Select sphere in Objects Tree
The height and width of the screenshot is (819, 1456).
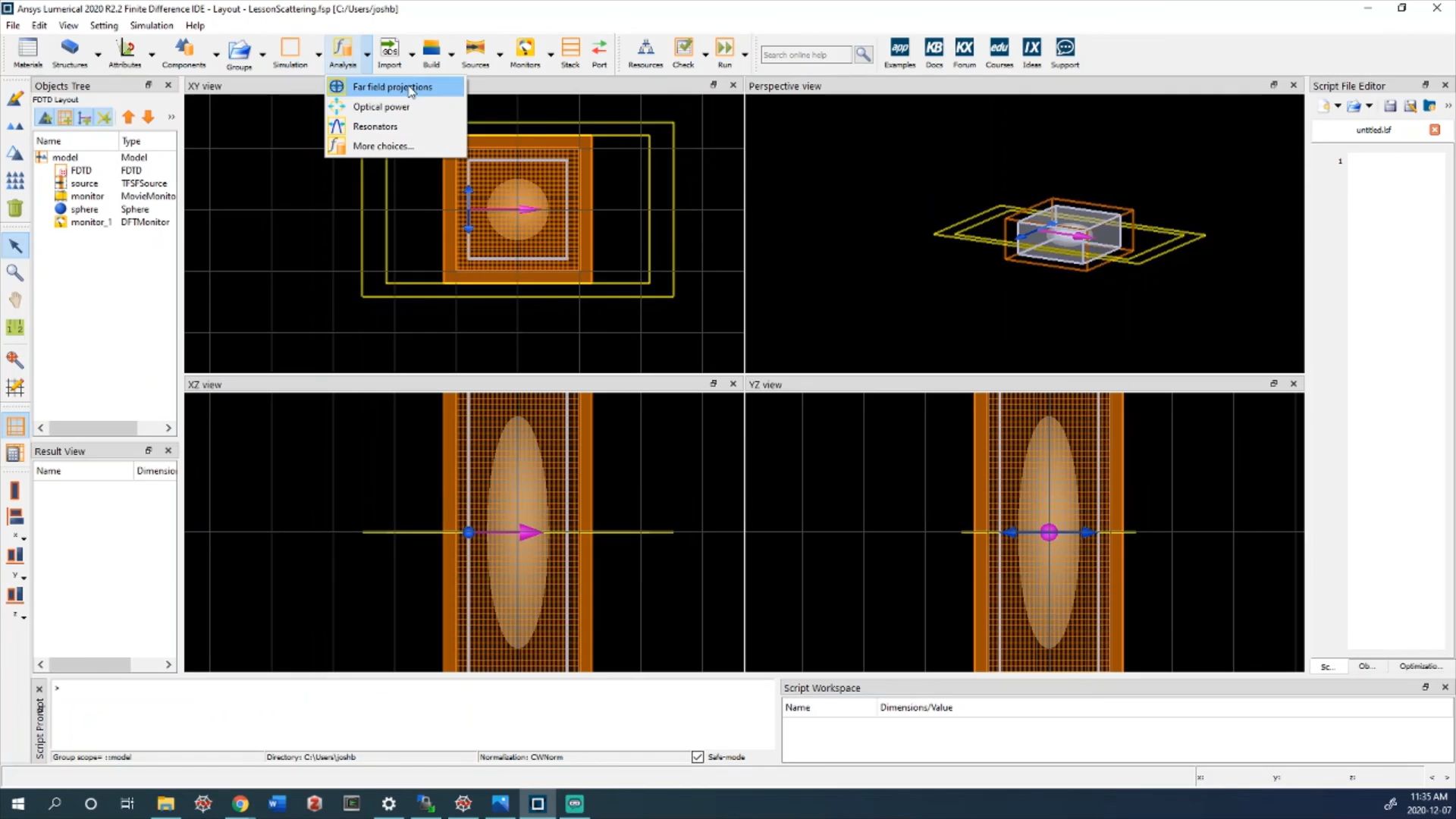pos(84,209)
